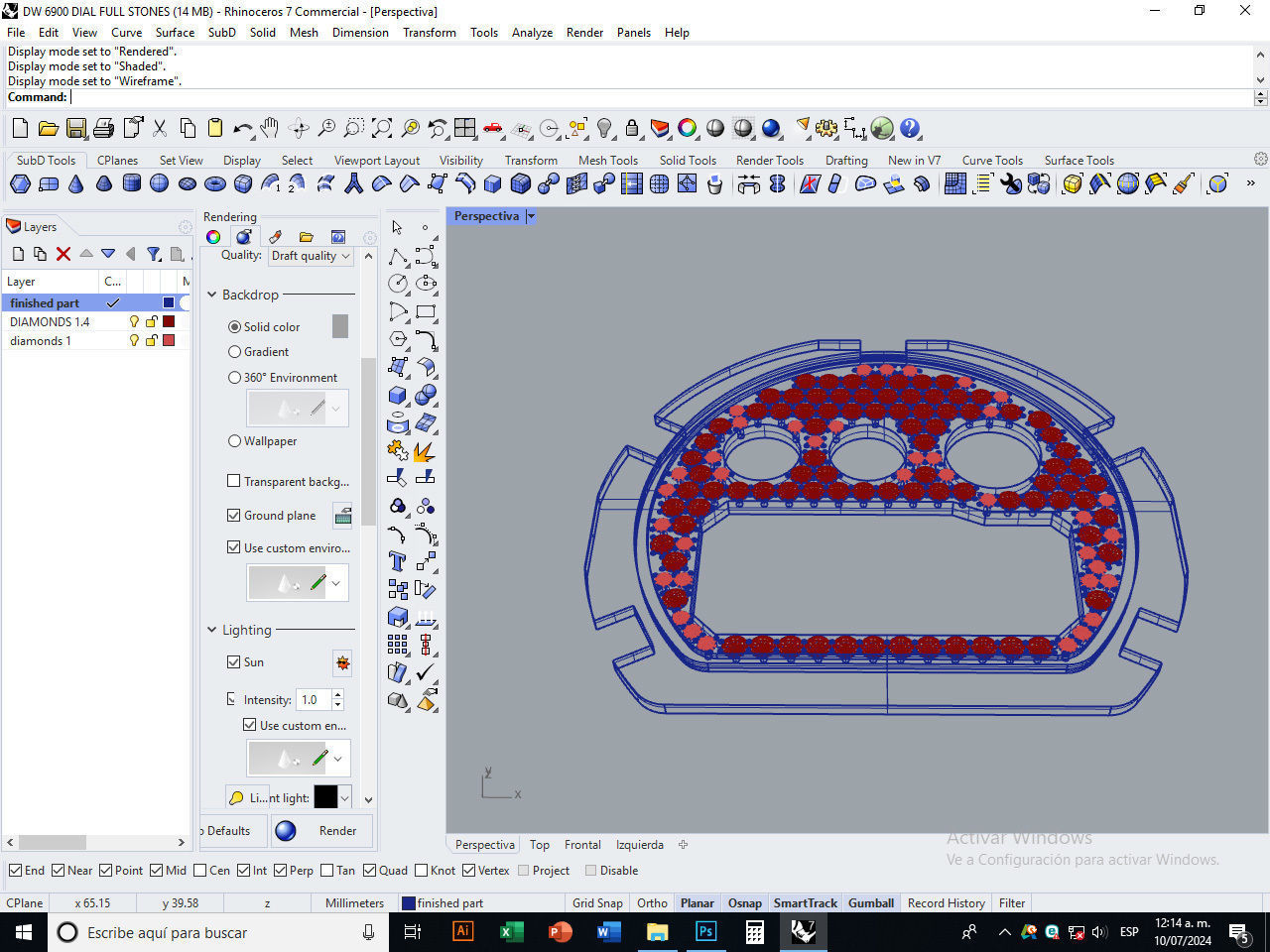Open the Transform menu
The height and width of the screenshot is (952, 1270).
pyautogui.click(x=430, y=32)
